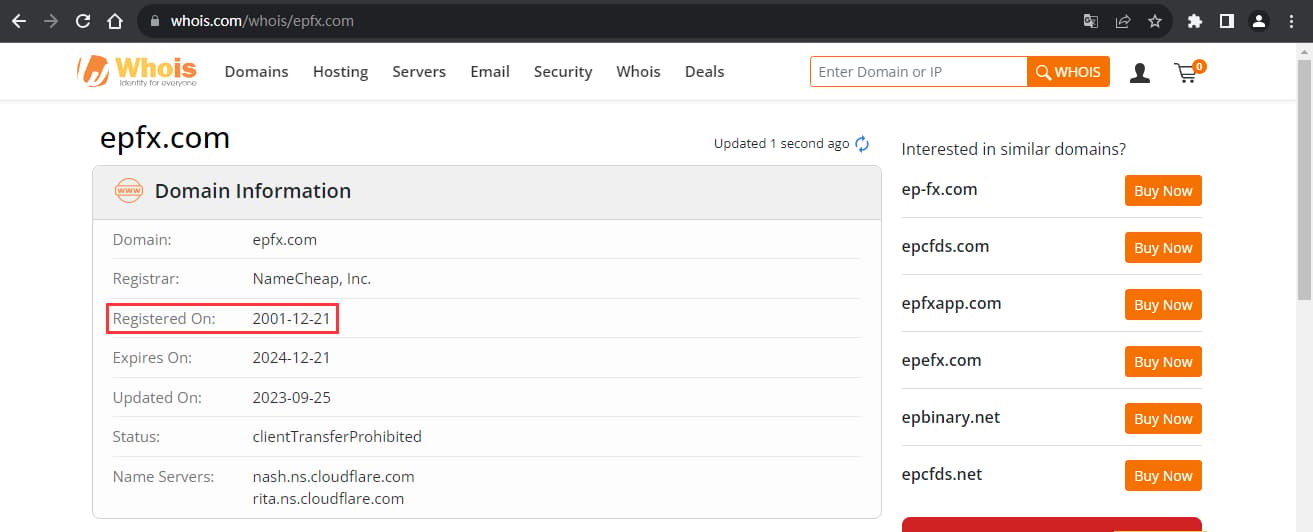Click the Updated 1 second ago text

point(781,144)
